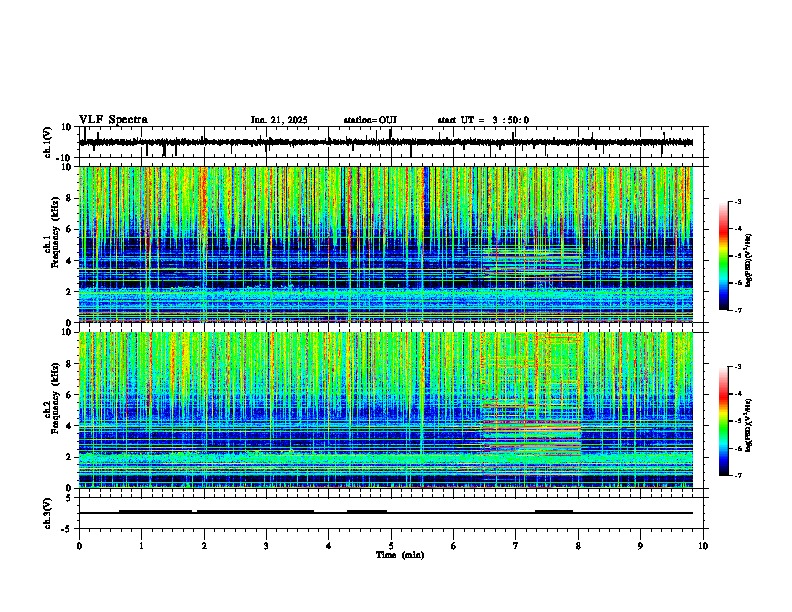The height and width of the screenshot is (612, 792).
Task: Click the ch.1 frequency tick '8'
Action: click(x=70, y=198)
